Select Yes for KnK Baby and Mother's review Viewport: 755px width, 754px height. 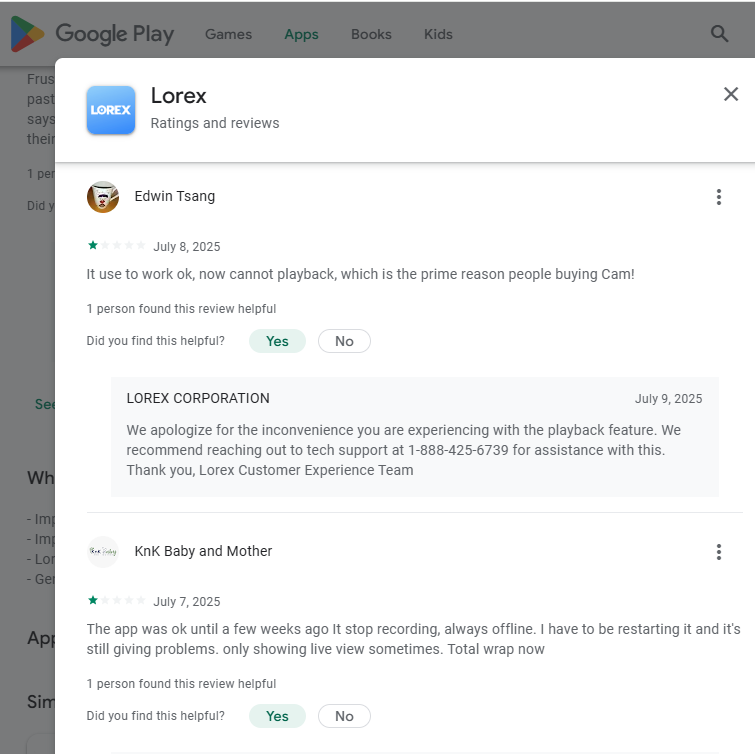(277, 716)
